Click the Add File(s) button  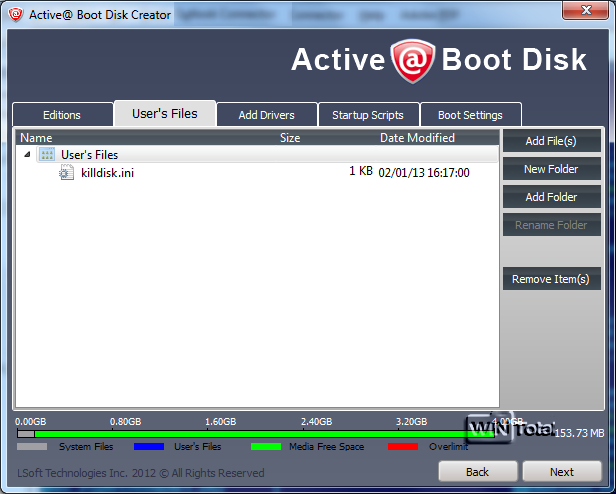click(x=552, y=141)
